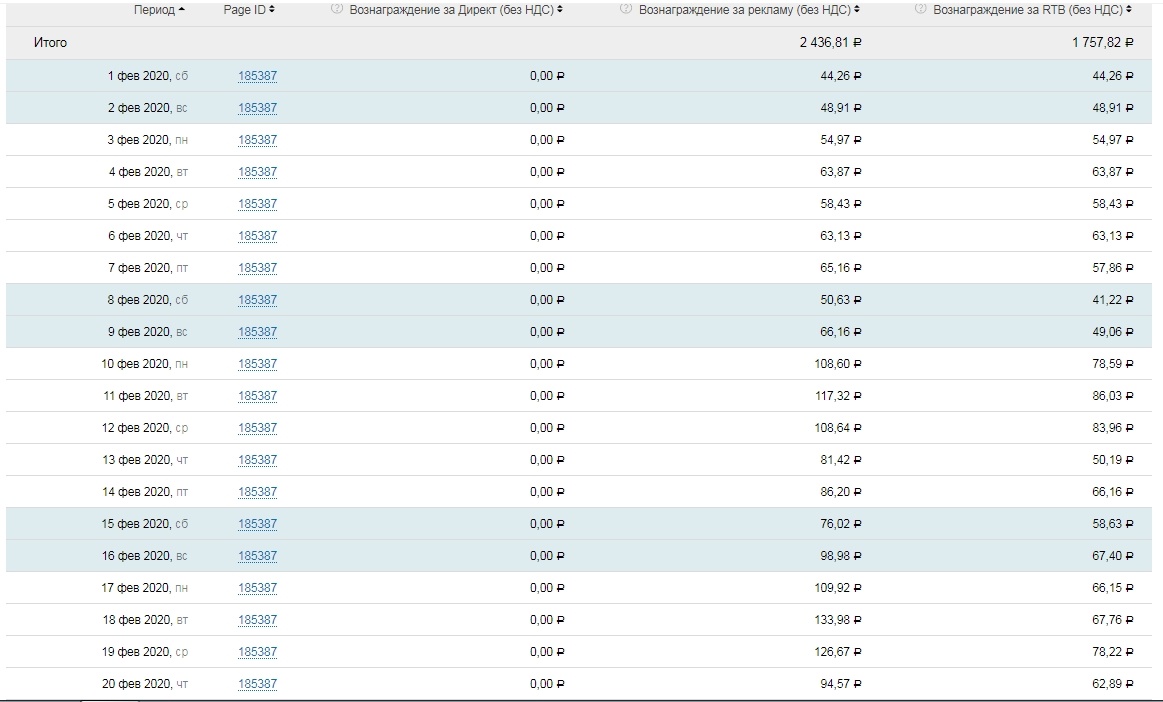Open Page ID 185387 link for 9 фев 2020

pyautogui.click(x=257, y=332)
